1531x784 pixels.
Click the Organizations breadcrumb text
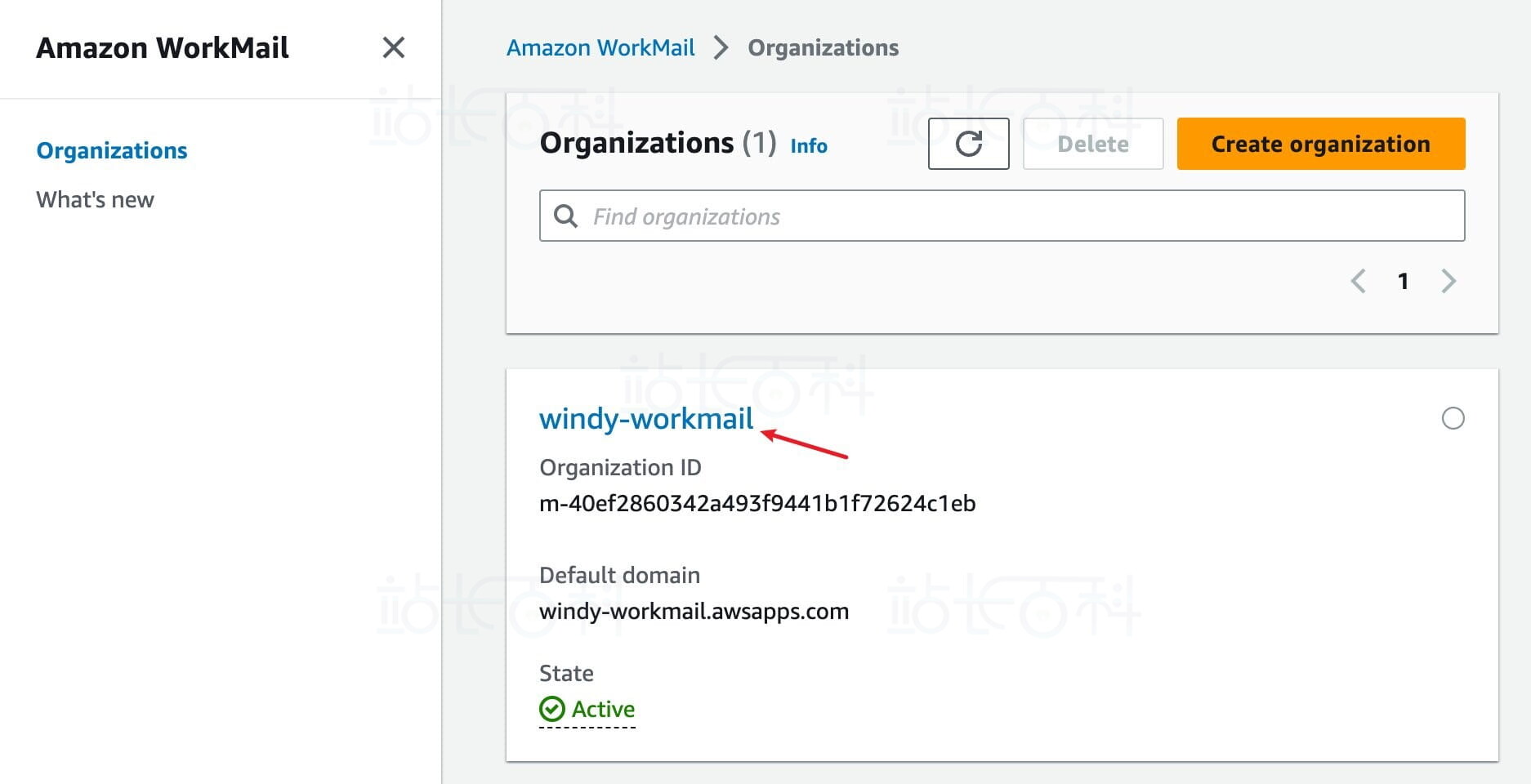(823, 47)
